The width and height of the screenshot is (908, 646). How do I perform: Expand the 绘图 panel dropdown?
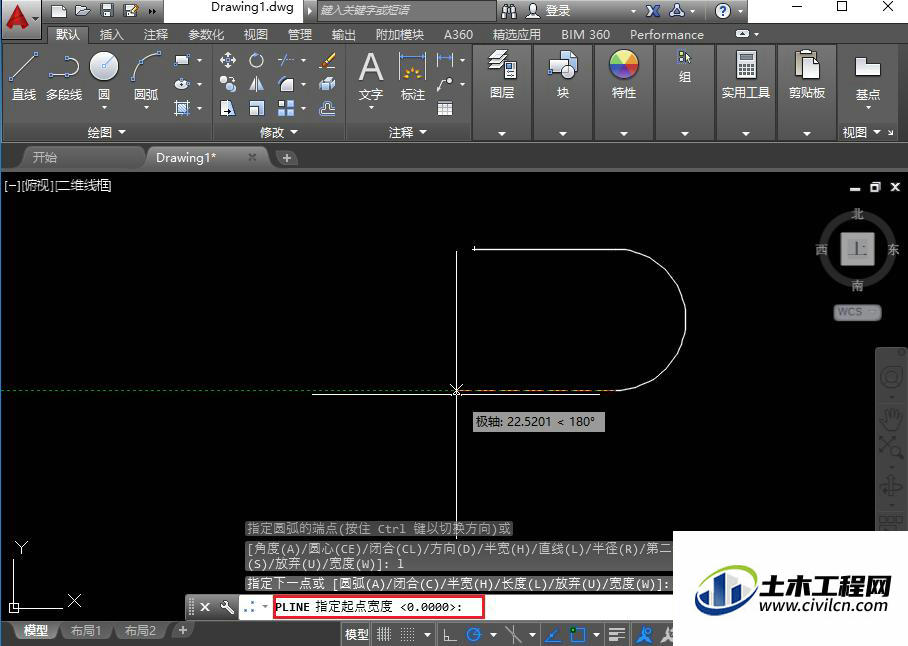coord(106,132)
